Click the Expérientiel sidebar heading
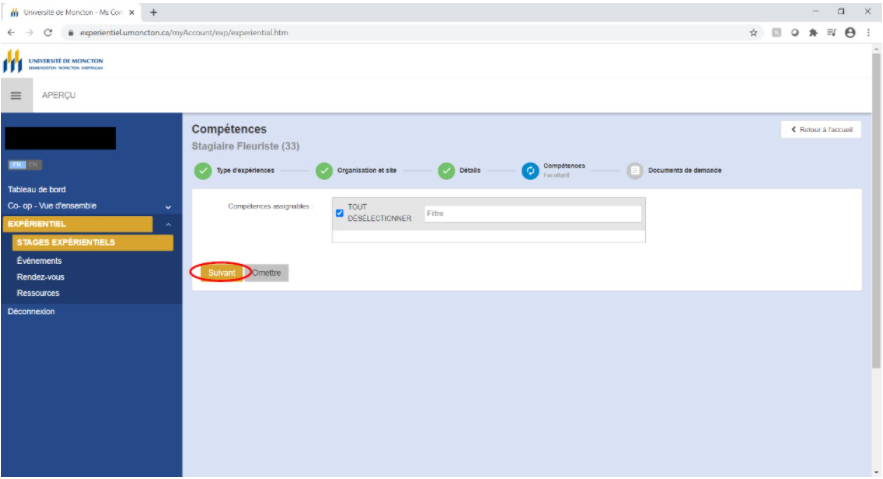 click(78, 224)
